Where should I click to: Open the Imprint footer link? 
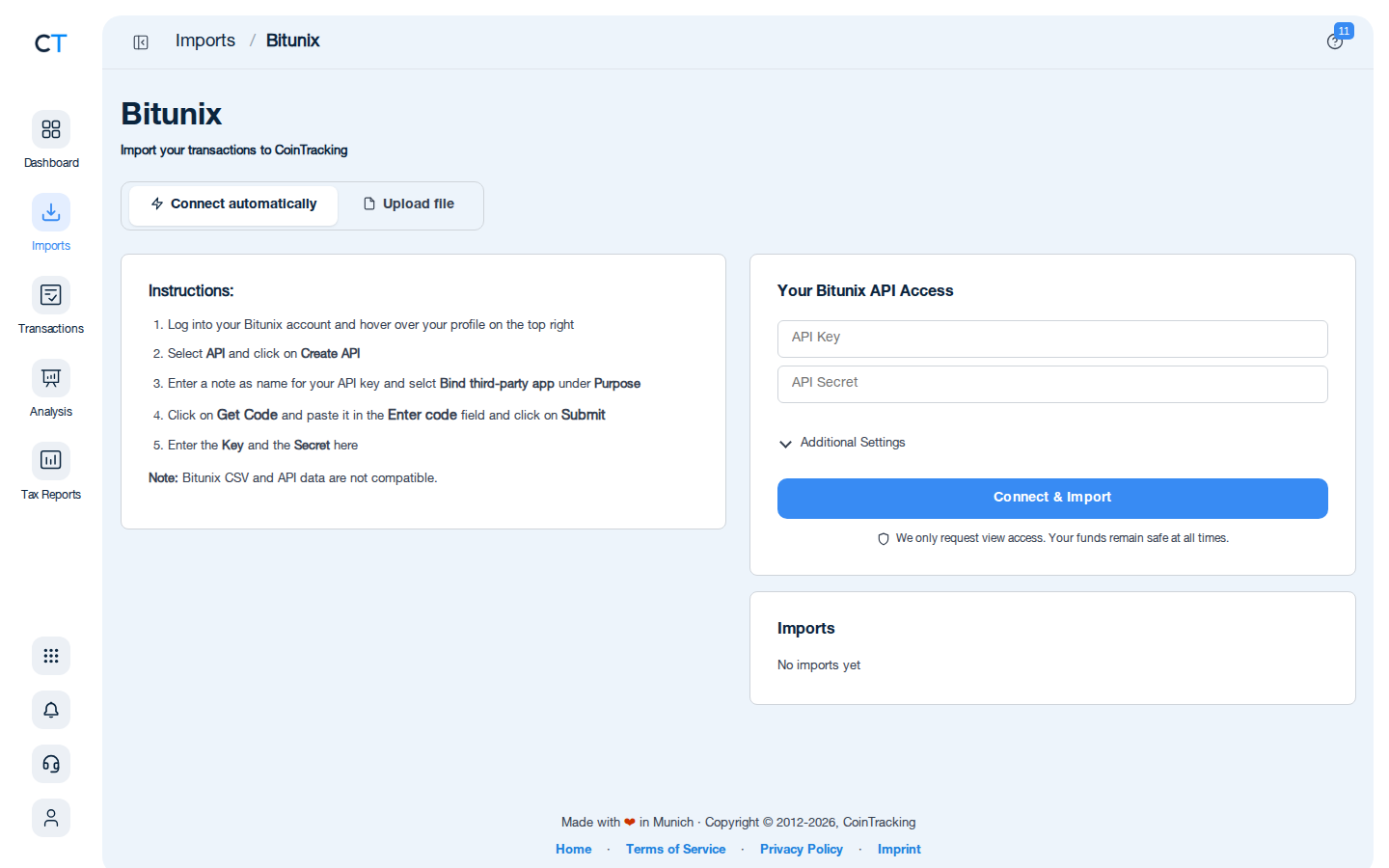tap(899, 849)
